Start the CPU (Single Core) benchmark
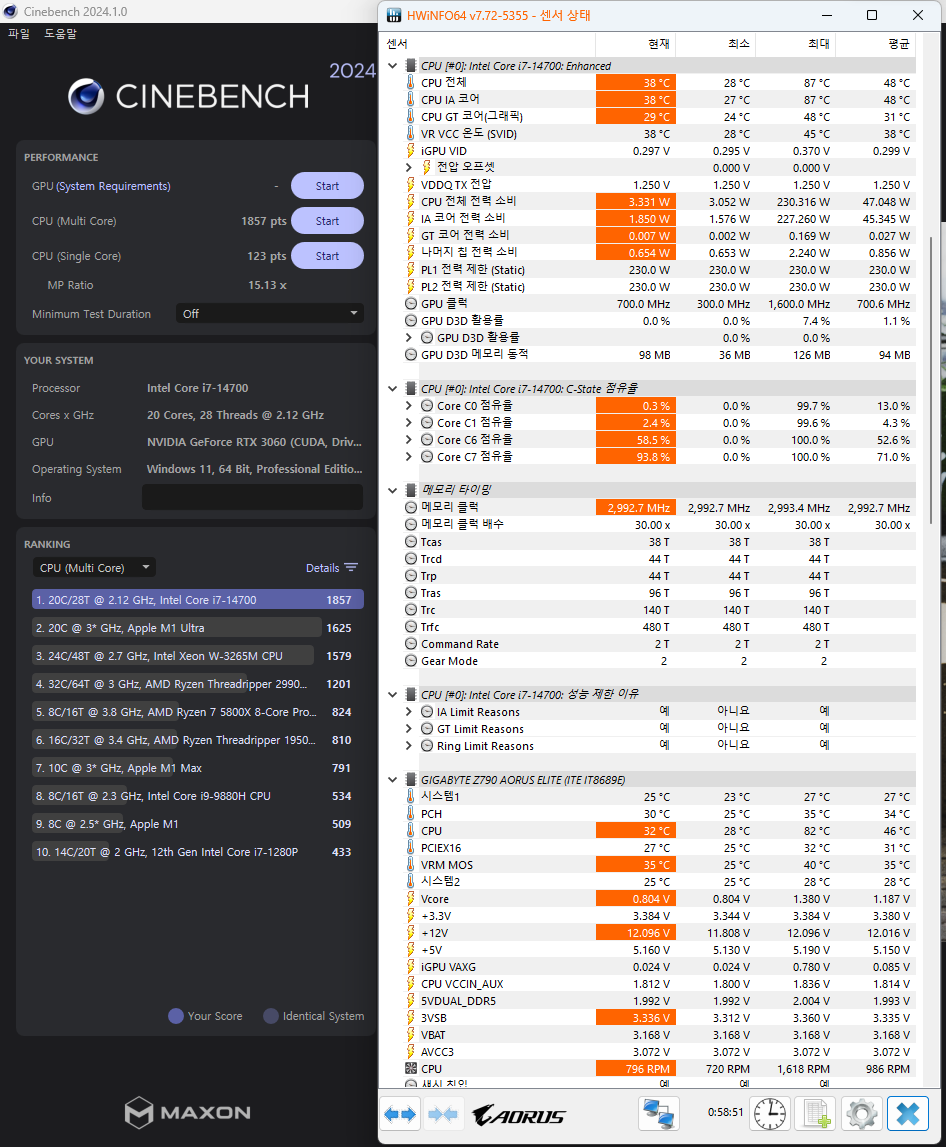Screen dimensions: 946x1147 [x=327, y=256]
